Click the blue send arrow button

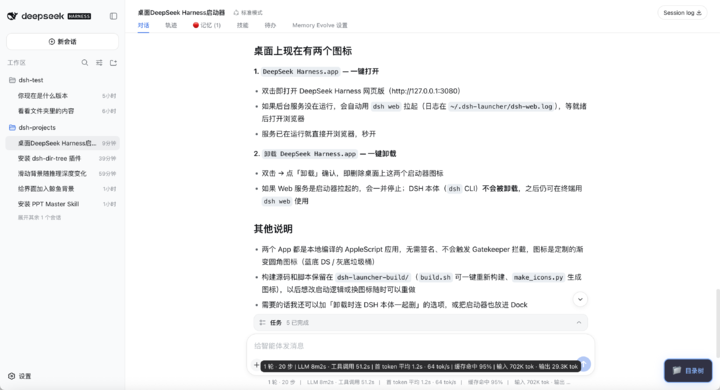[x=584, y=364]
